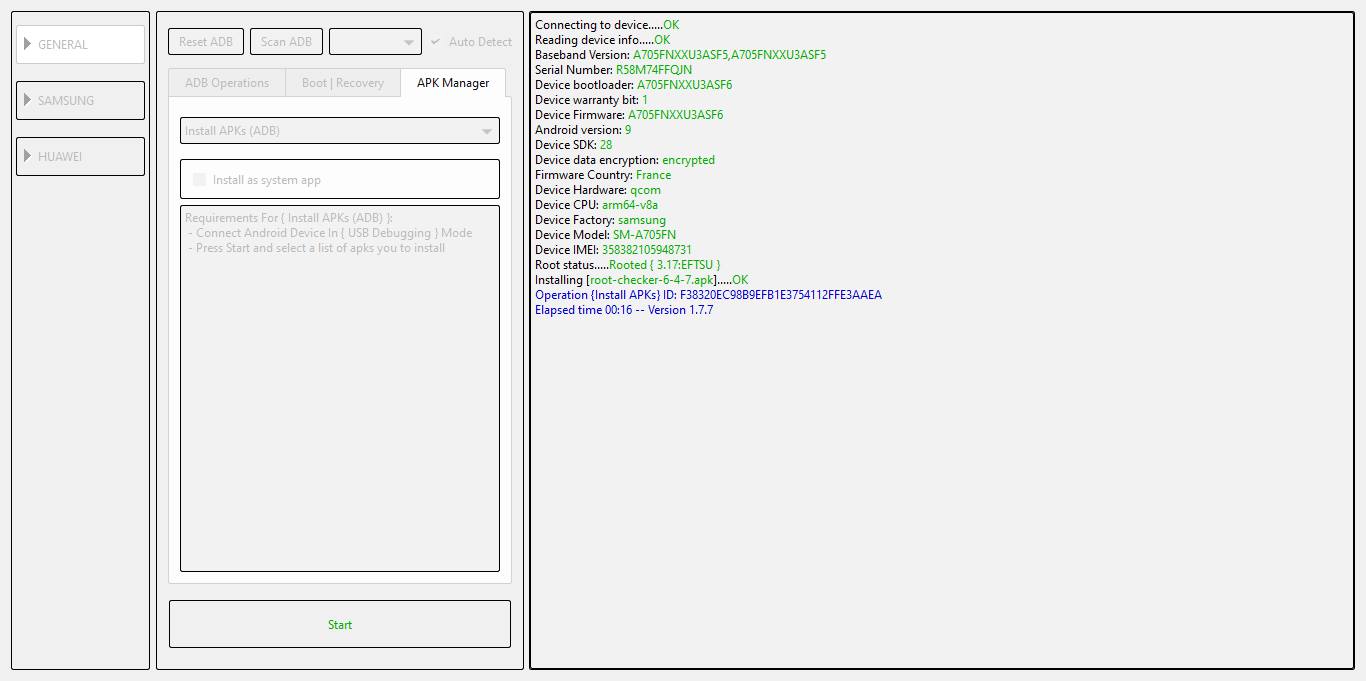Switch to the ADB Operations tab
This screenshot has width=1366, height=681.
[x=227, y=83]
